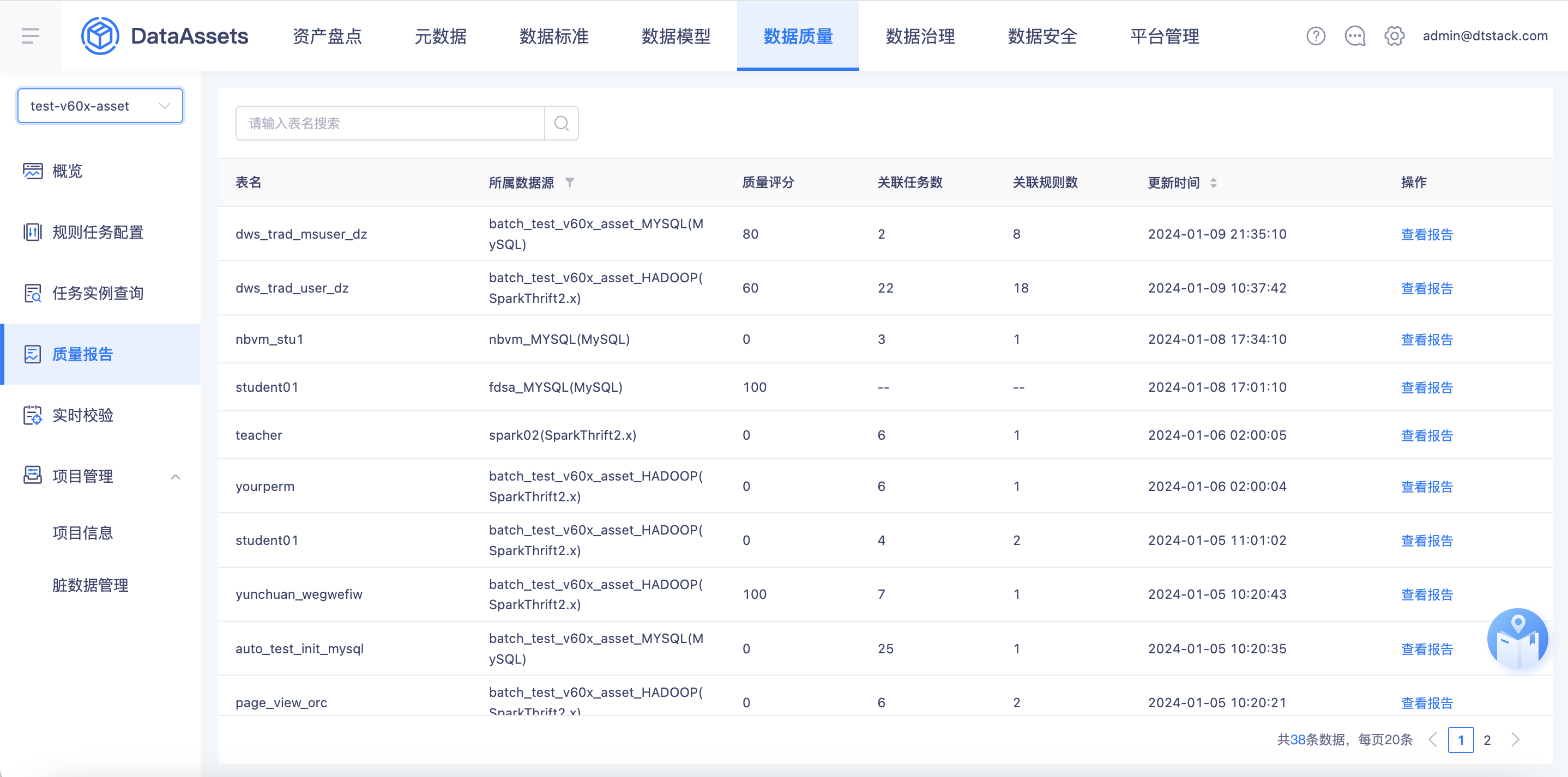Open the message chat bubble icon
The image size is (1568, 777).
click(1354, 36)
